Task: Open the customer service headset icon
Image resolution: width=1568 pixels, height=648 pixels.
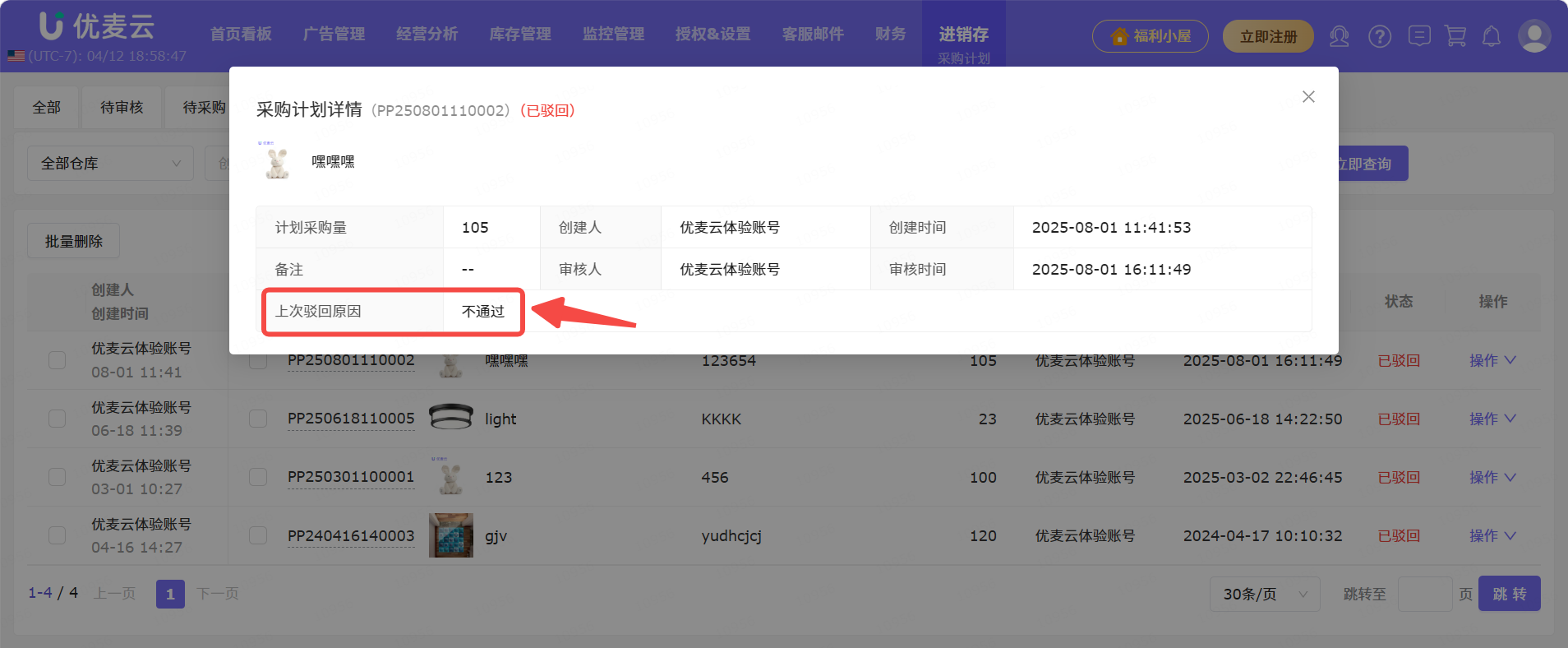Action: [x=1339, y=36]
